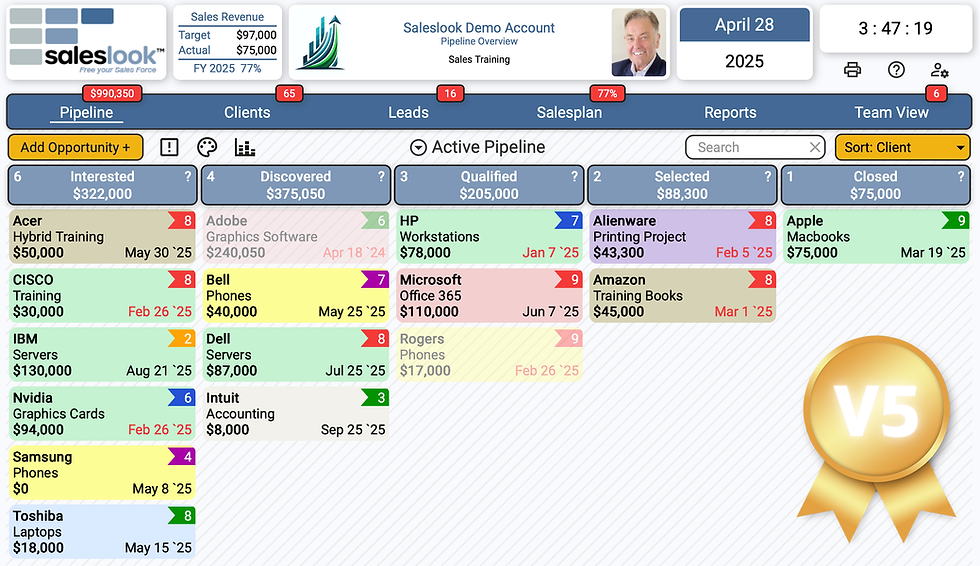Click the Acer card red flag 8

pos(182,220)
